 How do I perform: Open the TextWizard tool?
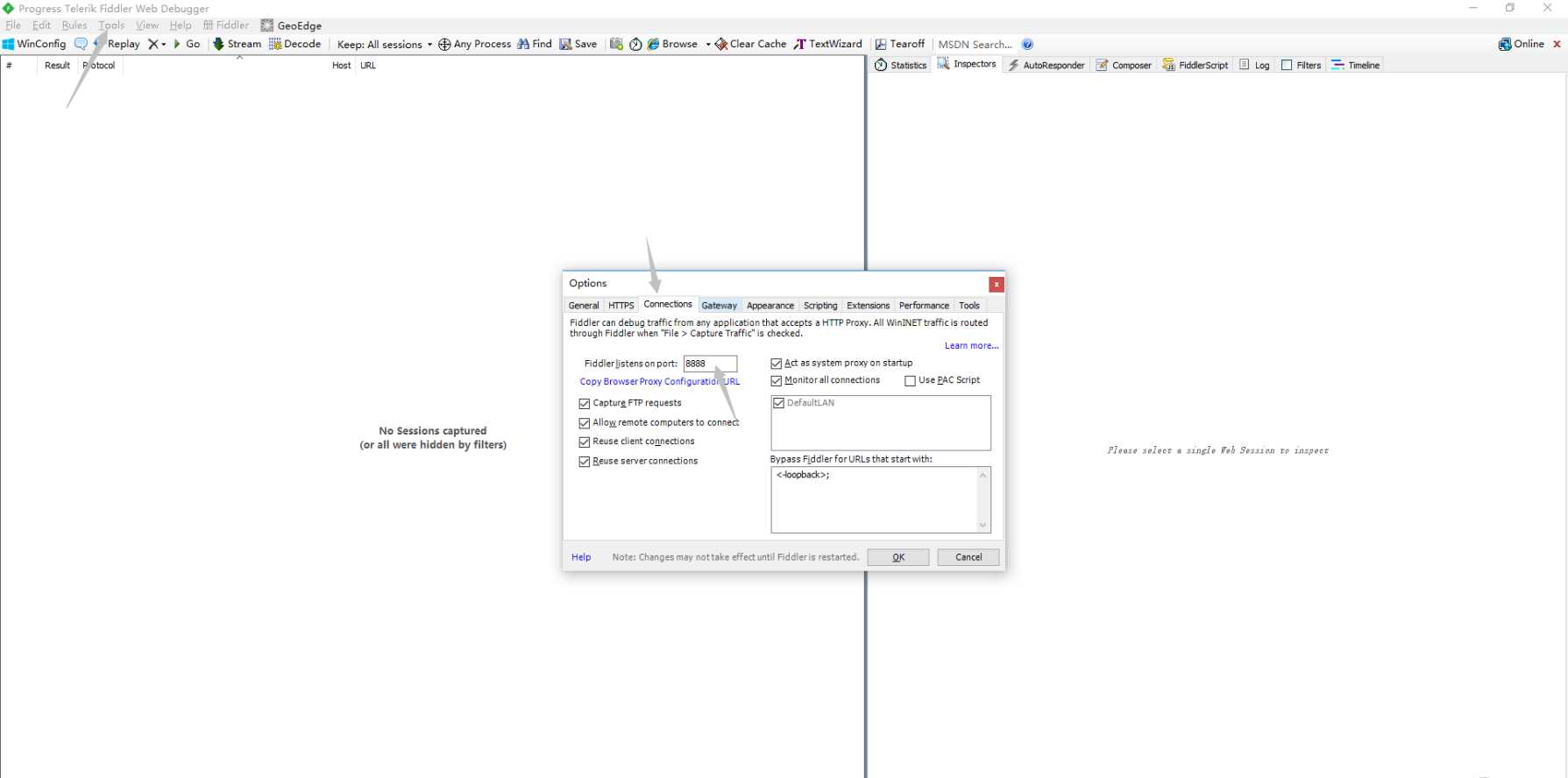point(828,44)
